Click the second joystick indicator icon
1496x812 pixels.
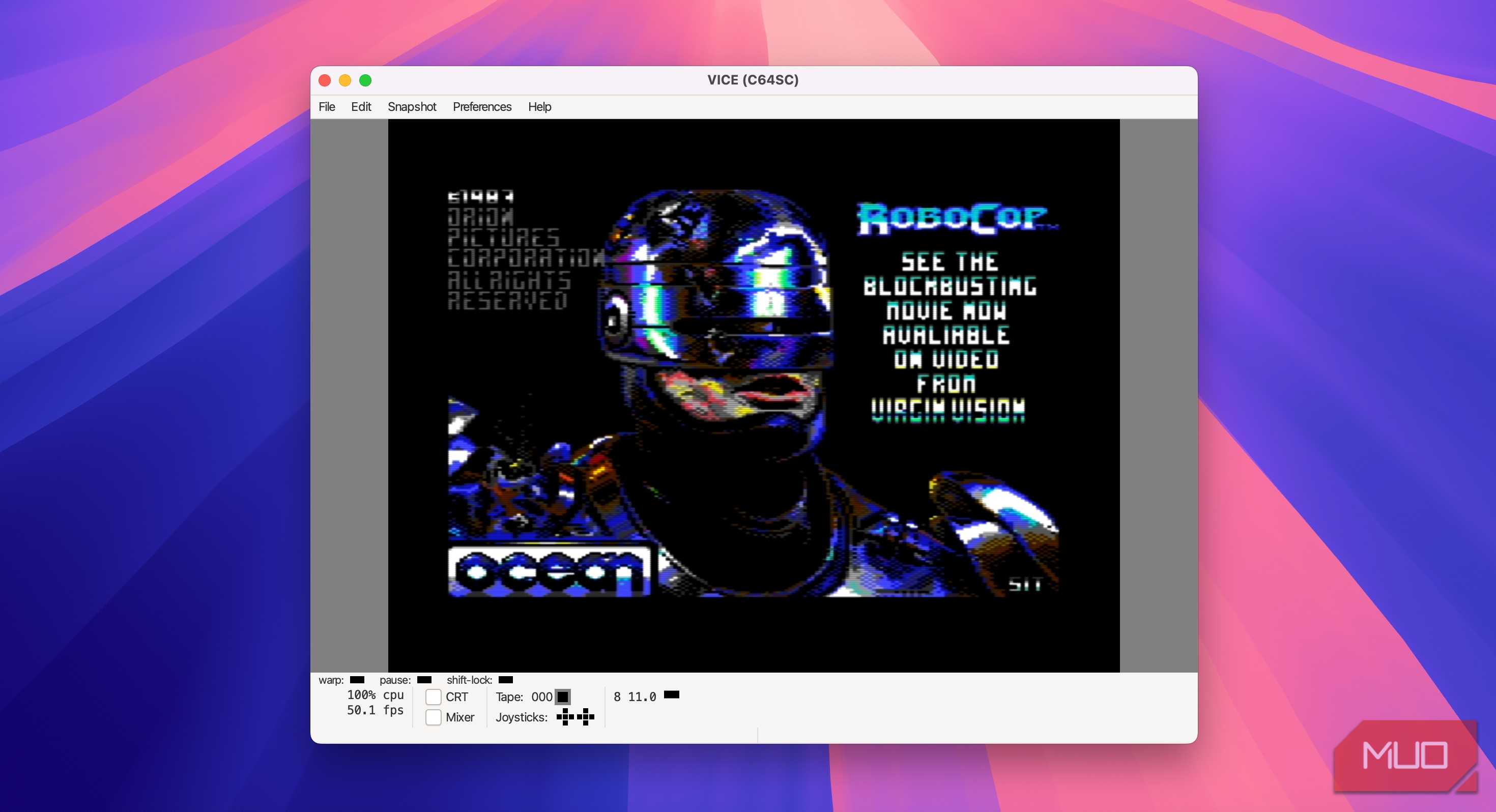[585, 717]
